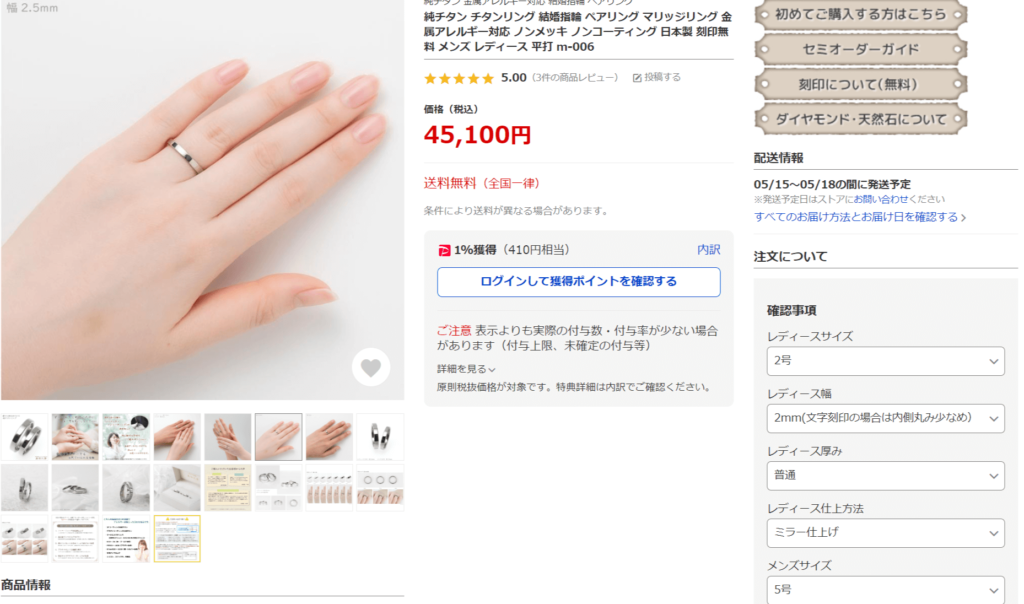Image resolution: width=1024 pixels, height=604 pixels.
Task: Open the レディース仕上方法 dropdown showing ミラー仕上げ
Action: (x=885, y=533)
